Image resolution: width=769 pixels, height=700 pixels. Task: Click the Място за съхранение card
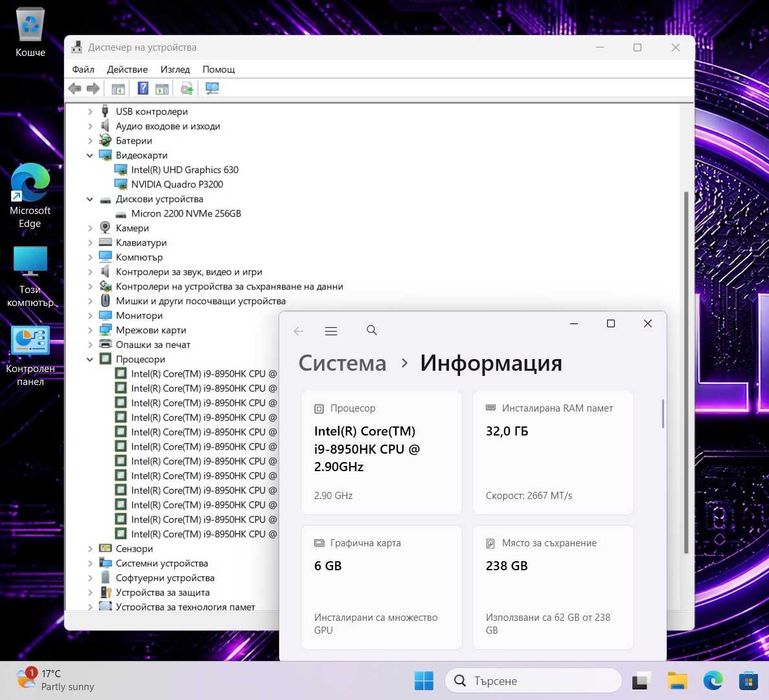pyautogui.click(x=553, y=587)
